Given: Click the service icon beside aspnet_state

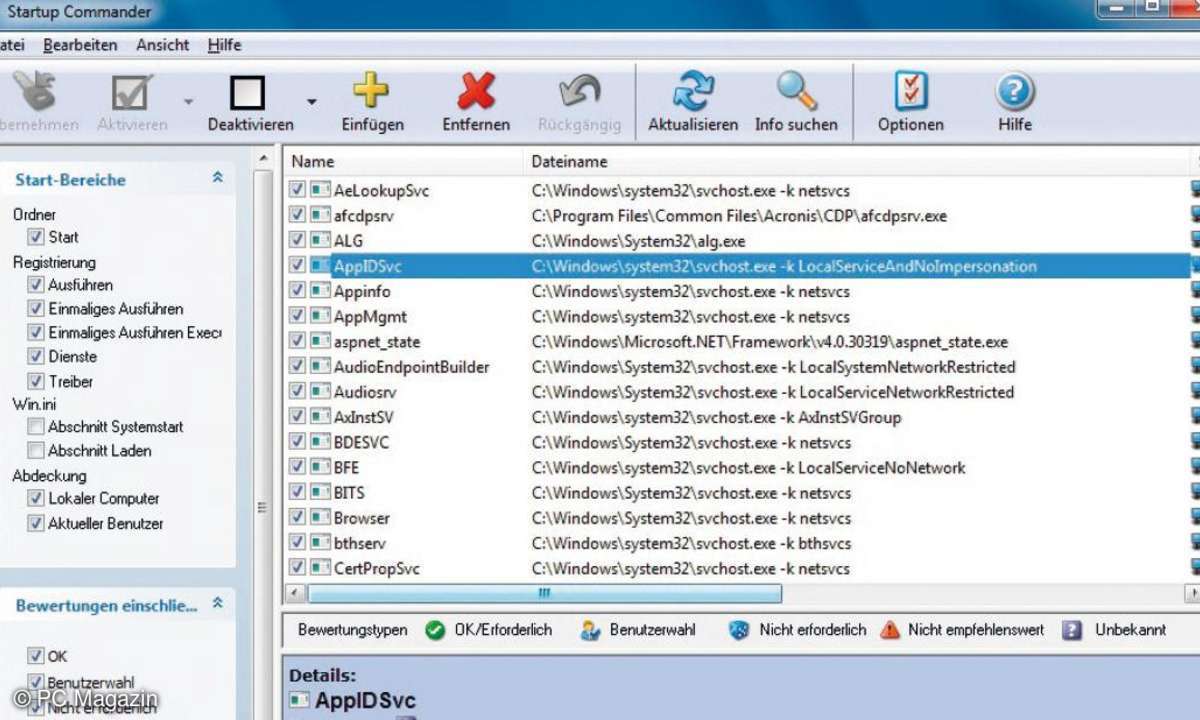Looking at the screenshot, I should pos(320,341).
